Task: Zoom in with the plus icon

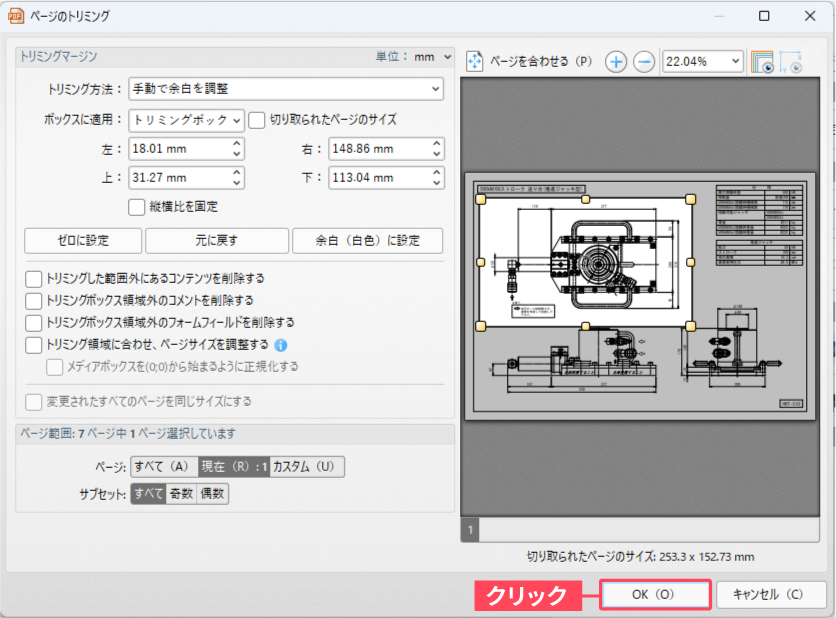Action: 616,62
